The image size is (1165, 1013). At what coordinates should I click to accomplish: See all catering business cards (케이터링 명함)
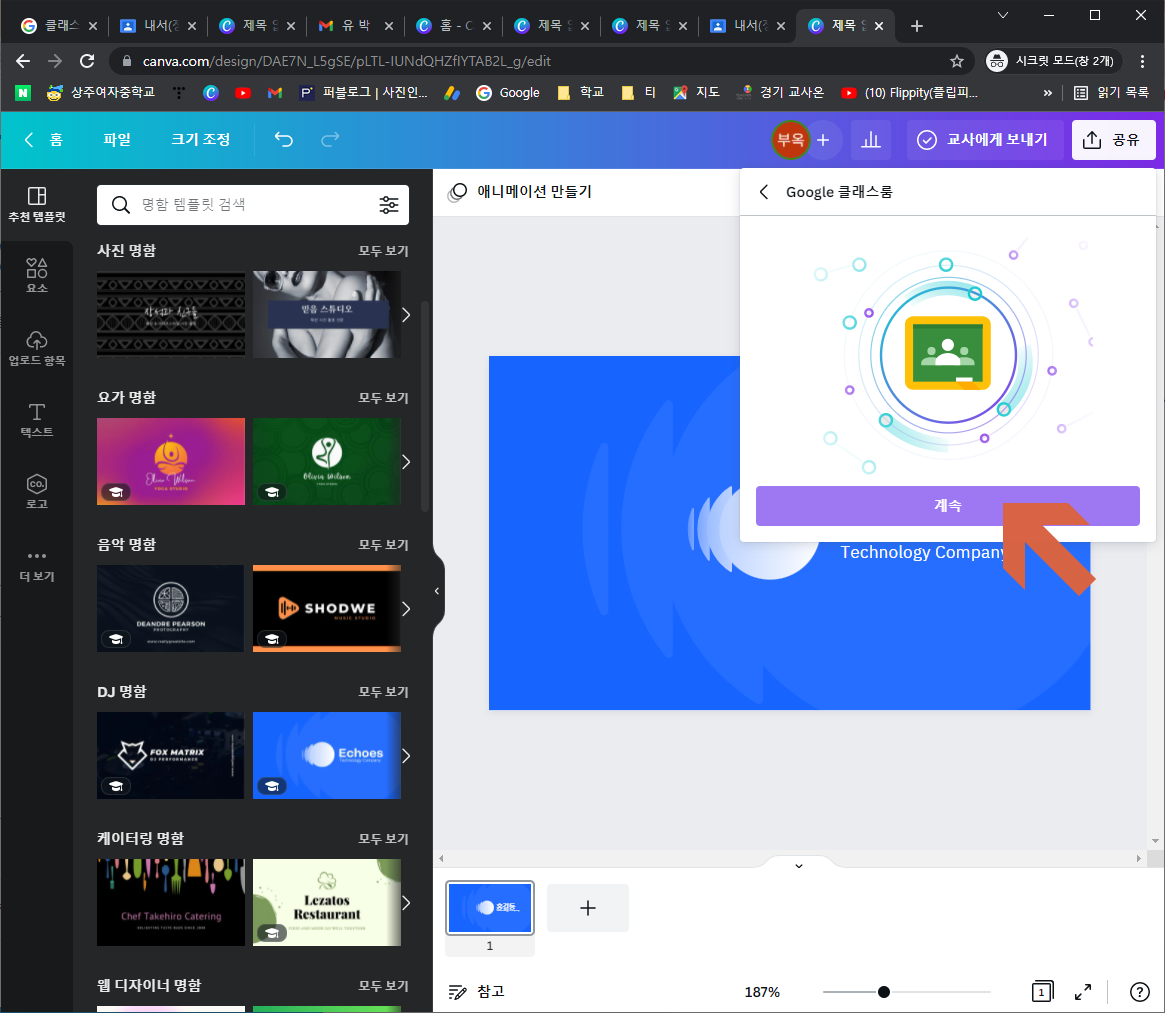click(383, 838)
